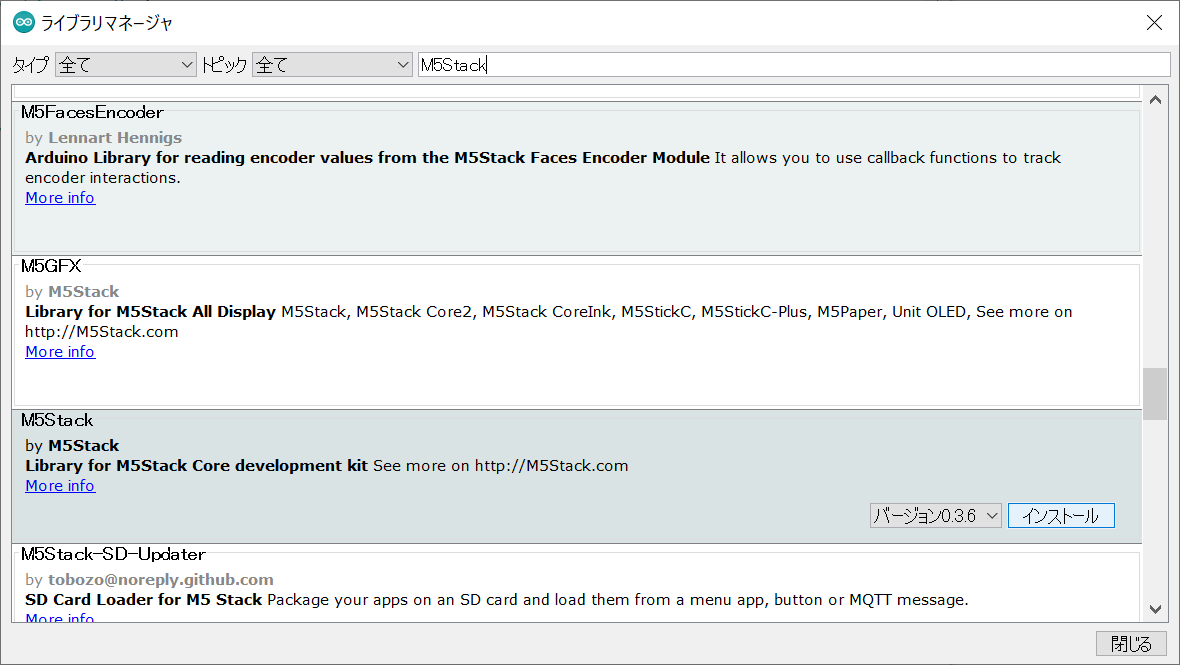Viewport: 1180px width, 665px height.
Task: Open More info link for M5Stack-SD-Updater
Action: (60, 618)
